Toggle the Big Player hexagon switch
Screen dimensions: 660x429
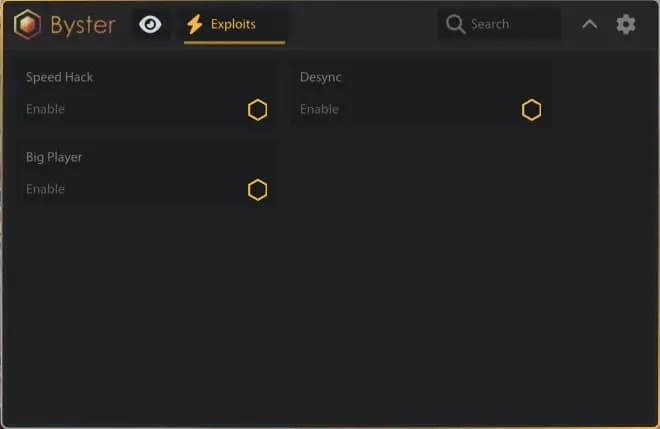pyautogui.click(x=258, y=190)
